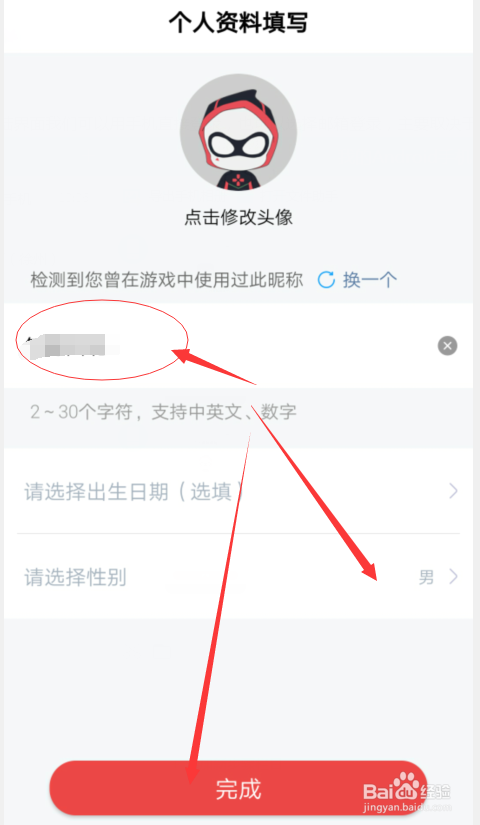Click the 点击修改头像 label
The height and width of the screenshot is (825, 480).
[238, 217]
